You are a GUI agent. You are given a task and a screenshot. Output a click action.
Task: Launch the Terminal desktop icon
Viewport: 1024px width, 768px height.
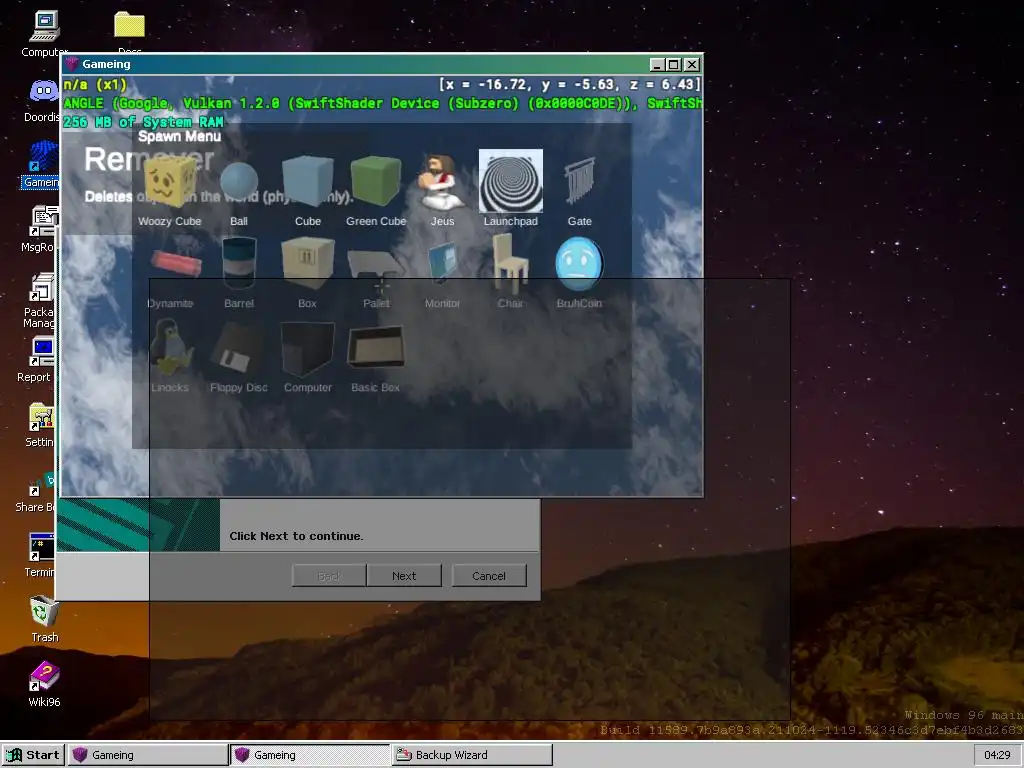click(40, 555)
